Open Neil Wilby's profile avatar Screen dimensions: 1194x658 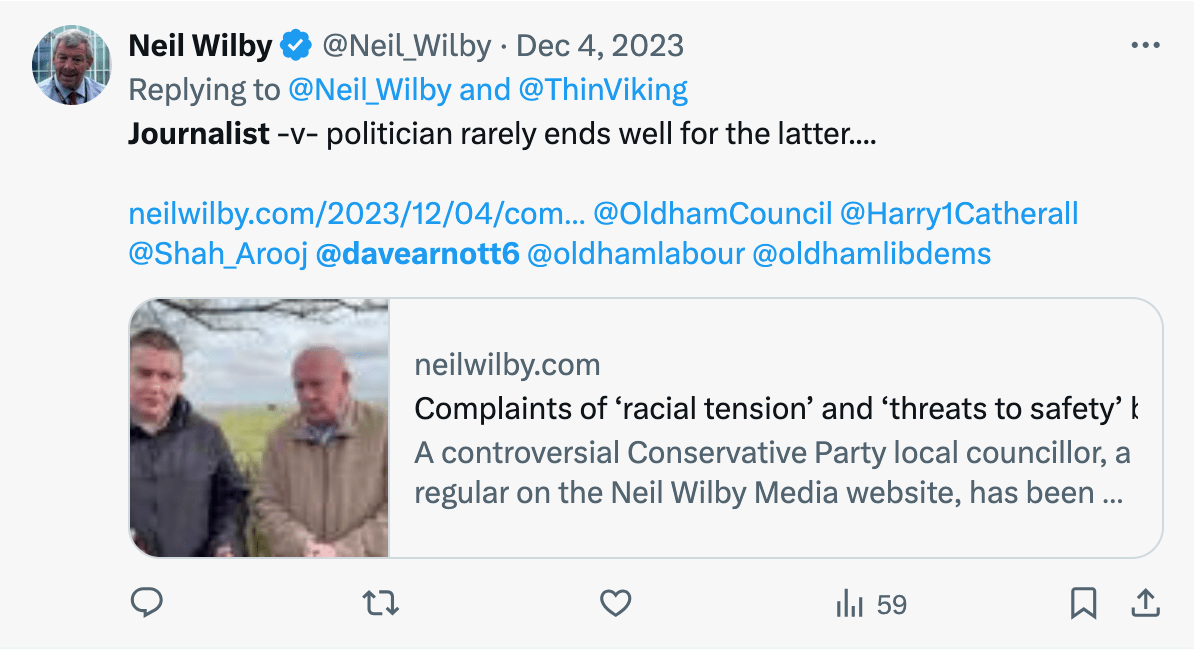pos(72,65)
